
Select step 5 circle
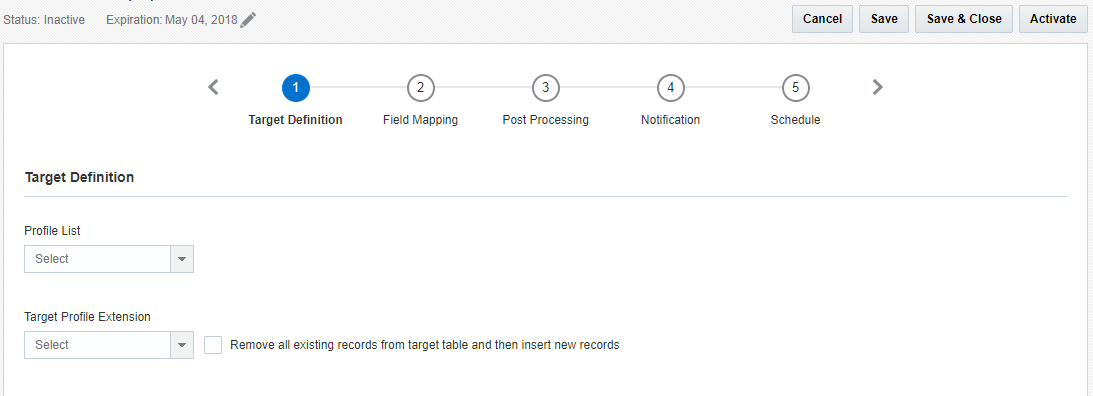coord(795,87)
